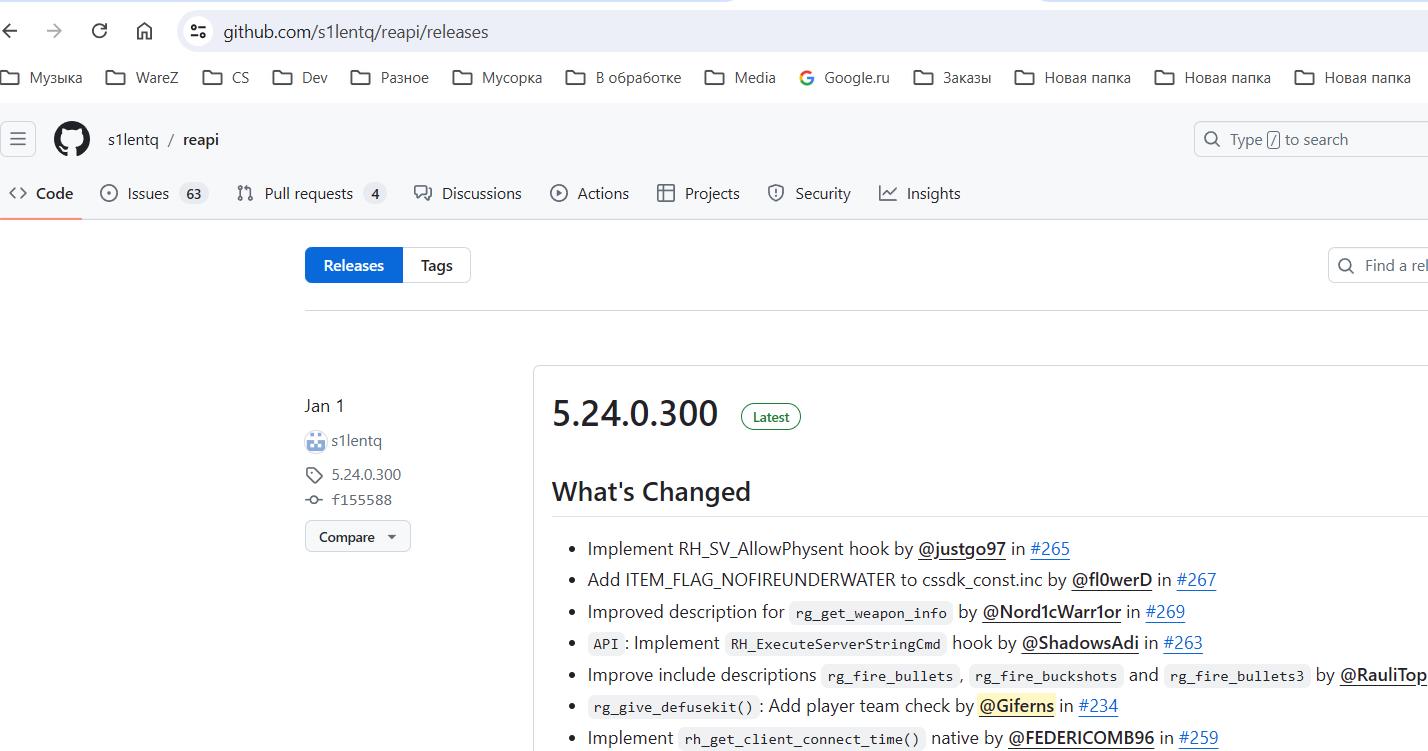Switch to the Projects tab
This screenshot has width=1428, height=751.
pyautogui.click(x=698, y=193)
